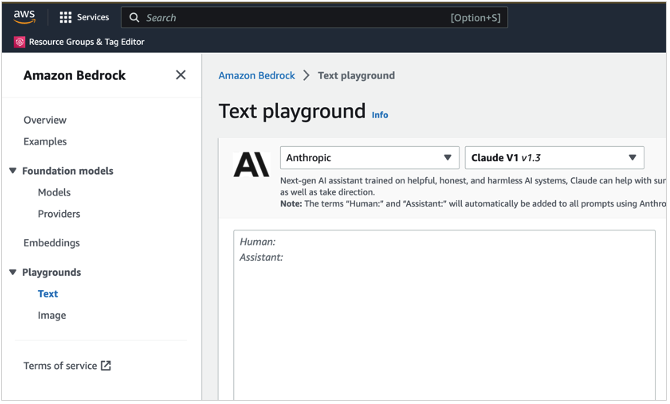Click the AWS logo
The height and width of the screenshot is (404, 670).
(x=24, y=16)
